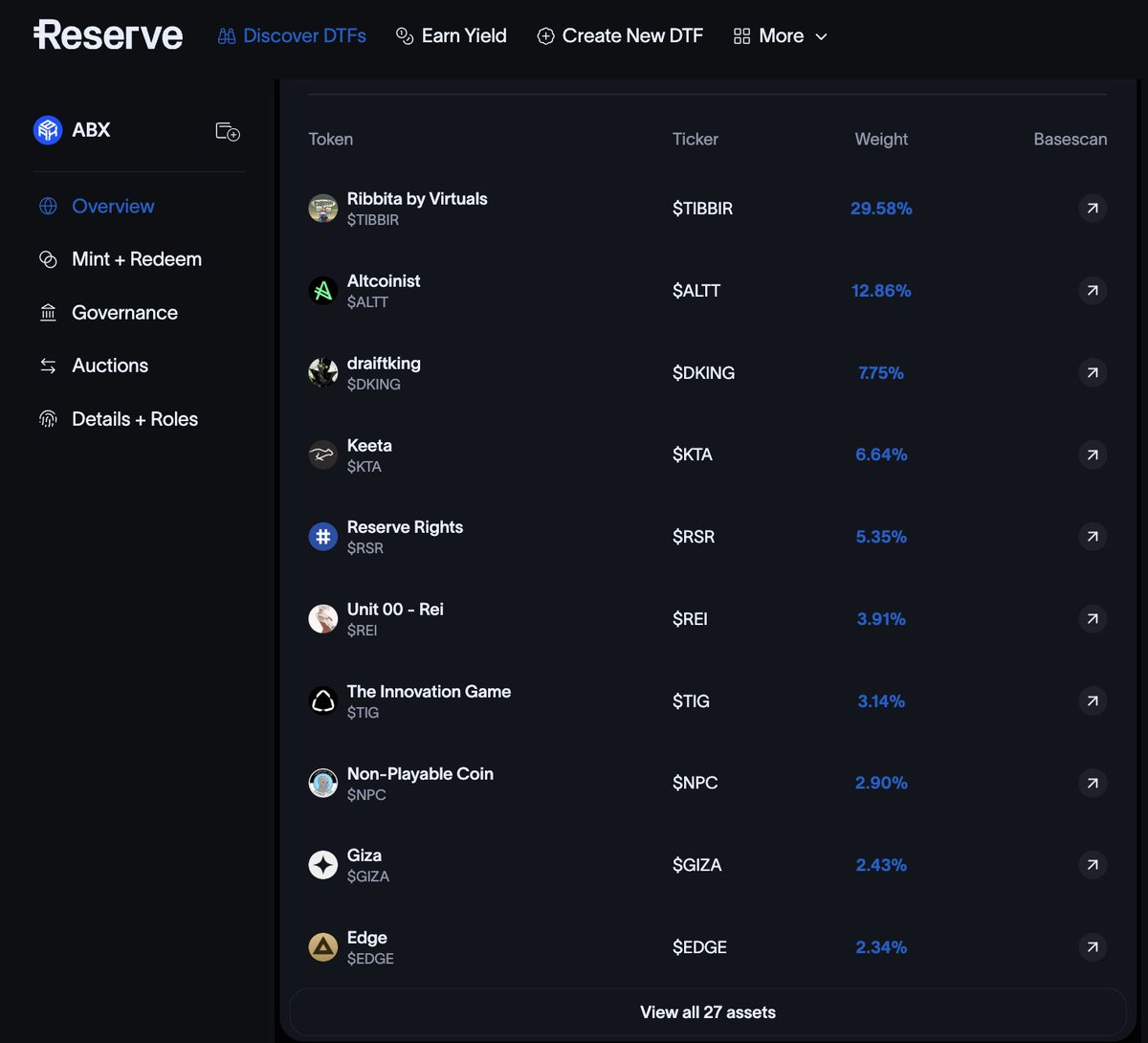1148x1043 pixels.
Task: Click the 5.35% weight value
Action: 881,537
